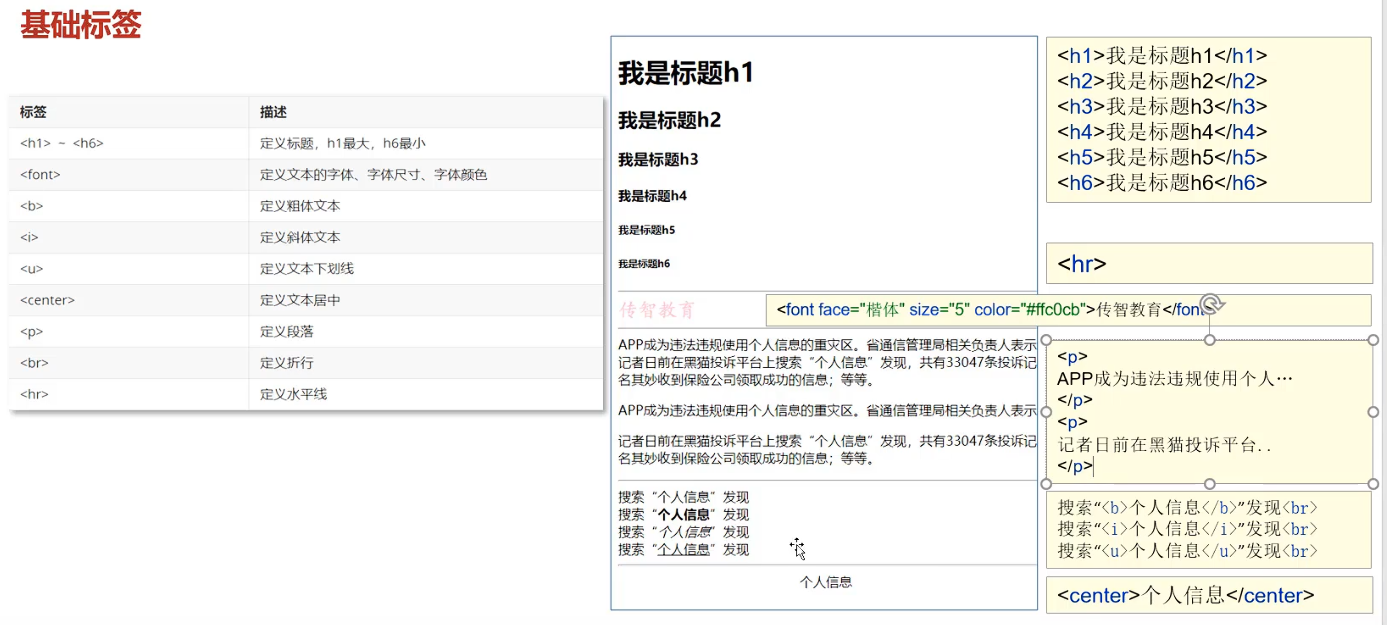
Task: Select the <br> tag table cell
Action: 129,362
